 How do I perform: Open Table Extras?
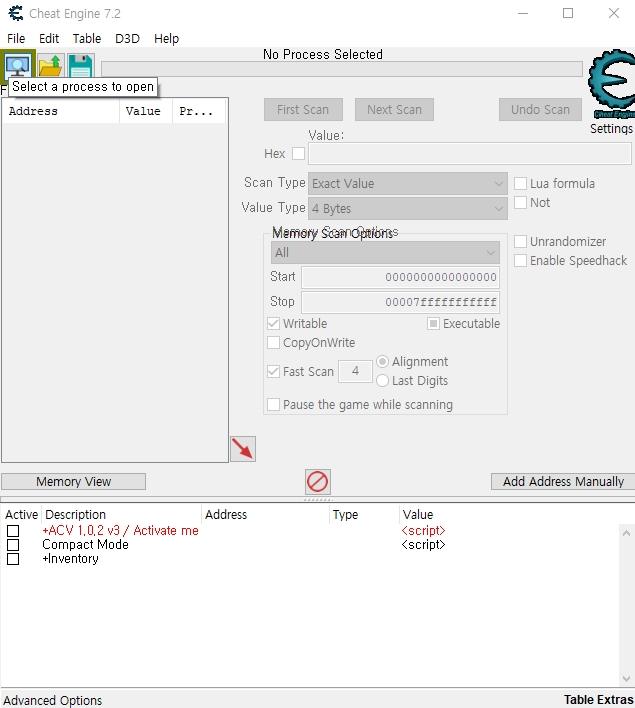pyautogui.click(x=598, y=700)
